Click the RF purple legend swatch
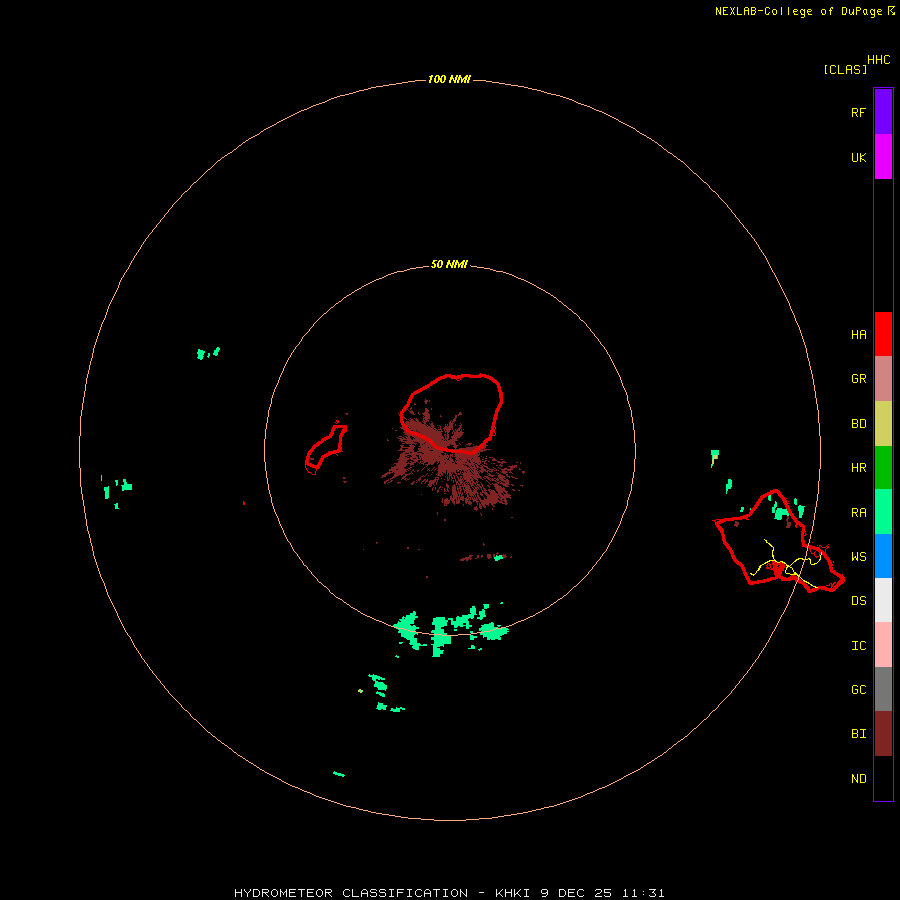The height and width of the screenshot is (900, 900). pyautogui.click(x=883, y=111)
